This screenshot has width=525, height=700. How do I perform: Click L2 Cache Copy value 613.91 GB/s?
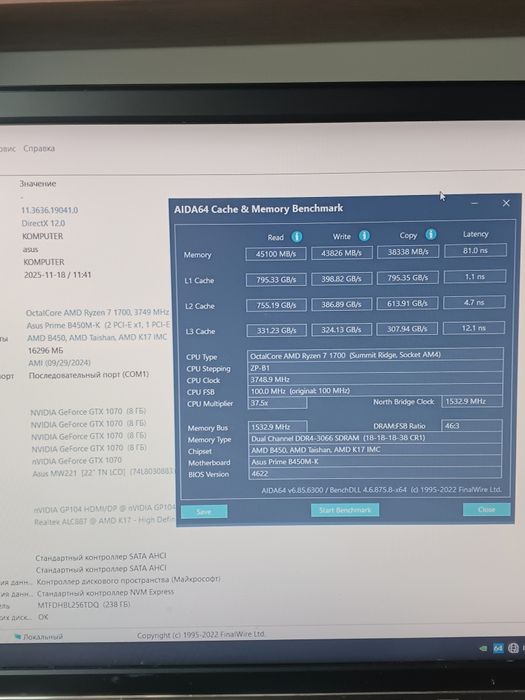[407, 303]
